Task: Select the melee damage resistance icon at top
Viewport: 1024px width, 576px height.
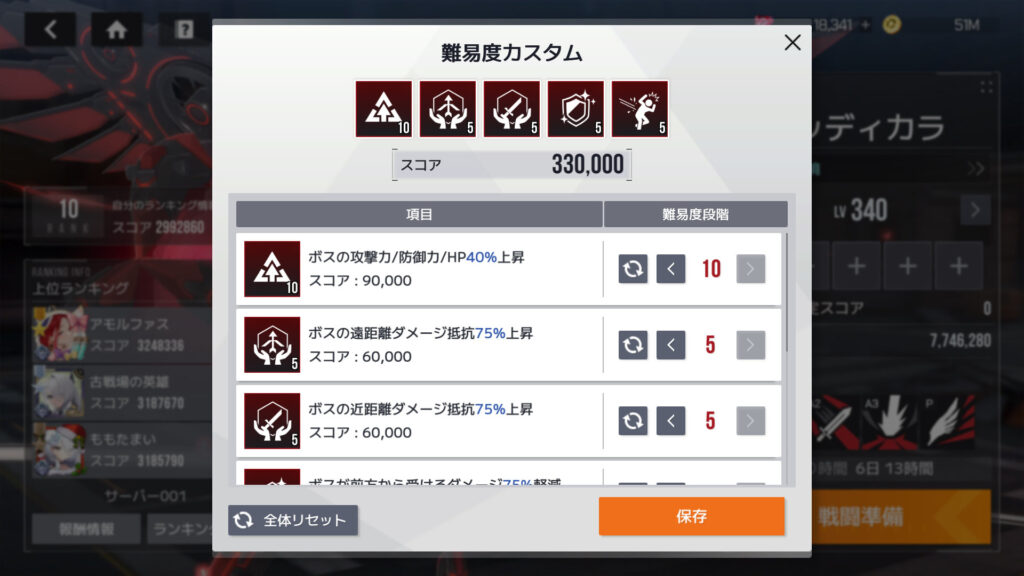Action: [x=511, y=109]
